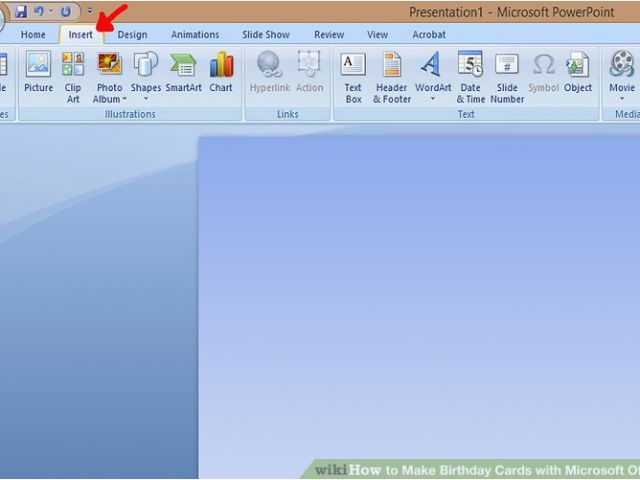
Task: Click the Hyperlink globe icon
Action: [269, 64]
